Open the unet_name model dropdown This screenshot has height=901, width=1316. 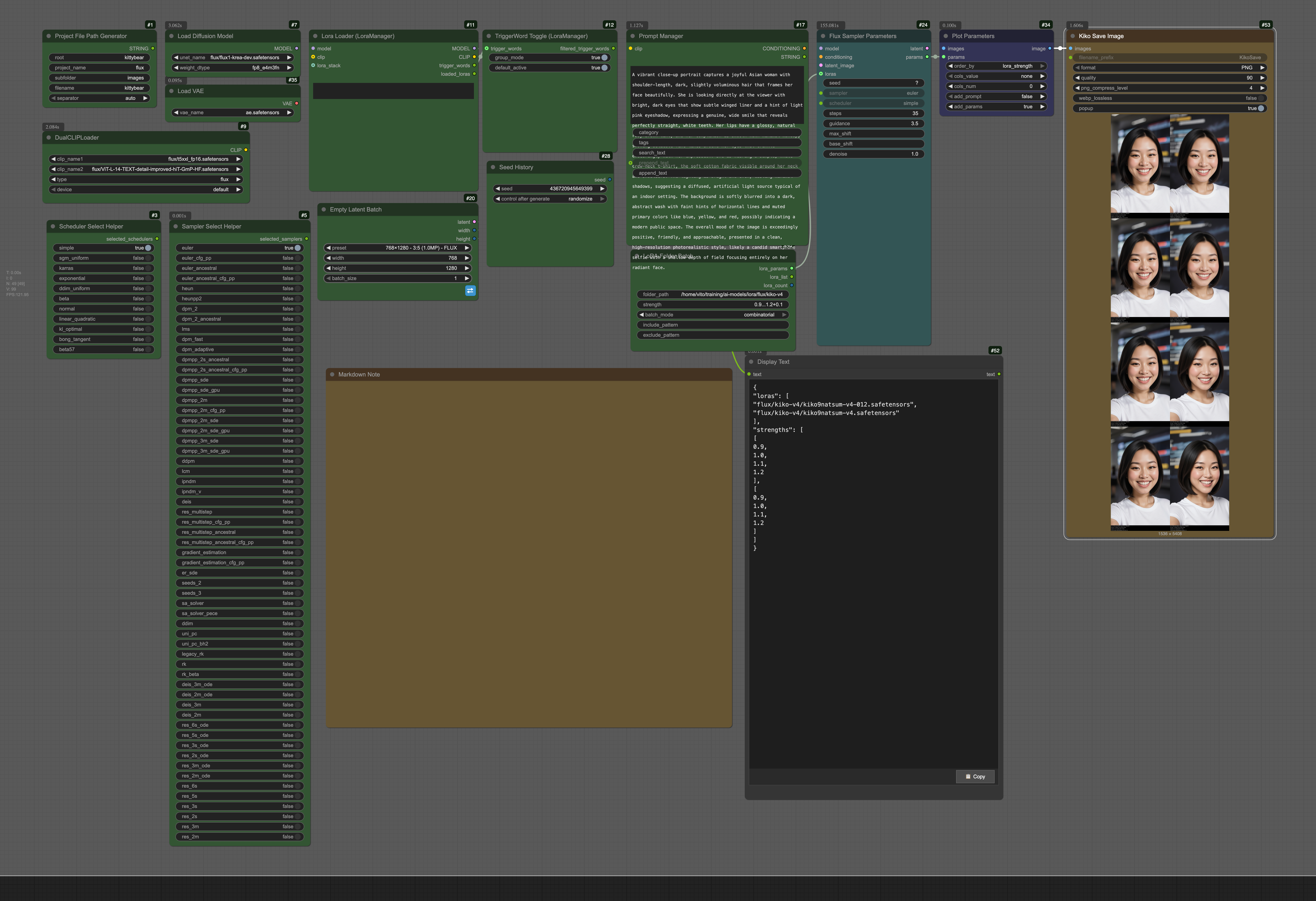tap(233, 58)
